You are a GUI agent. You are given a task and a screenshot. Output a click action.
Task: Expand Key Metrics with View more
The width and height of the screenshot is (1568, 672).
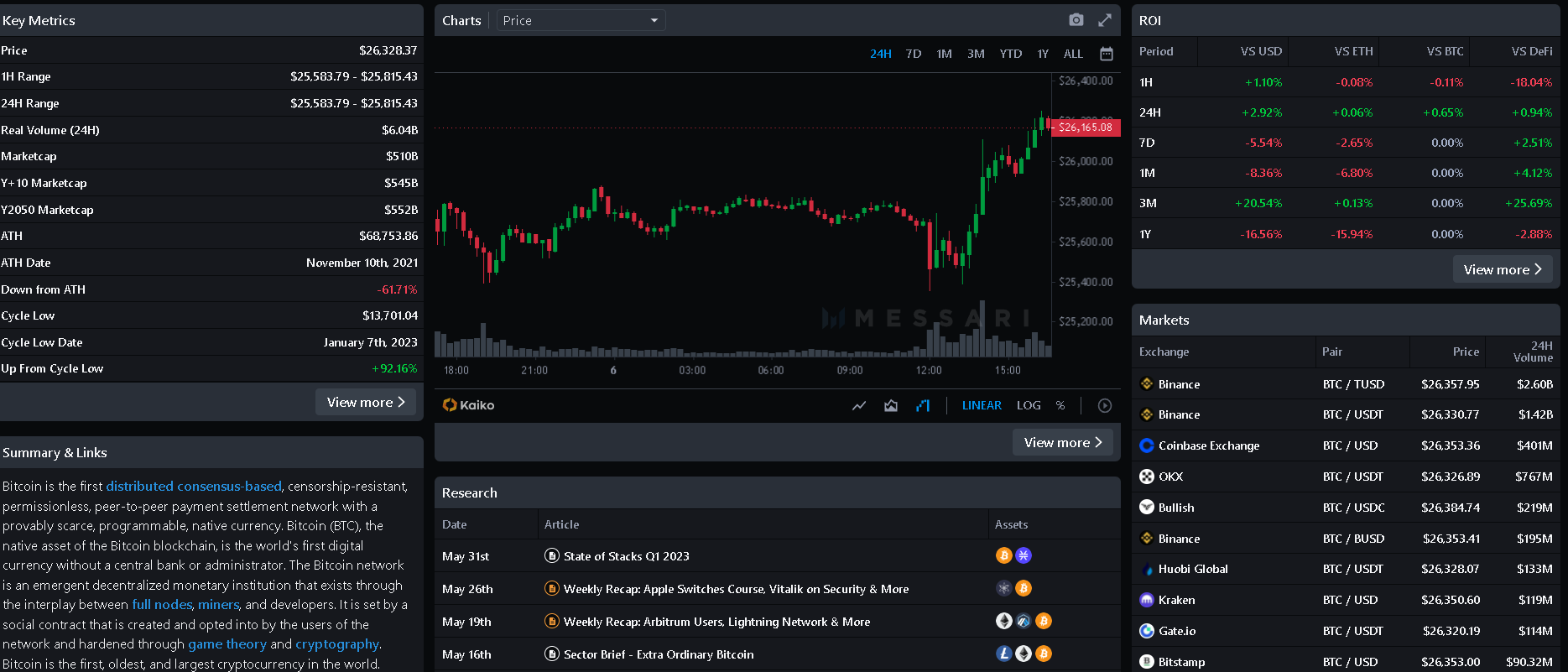pyautogui.click(x=366, y=402)
